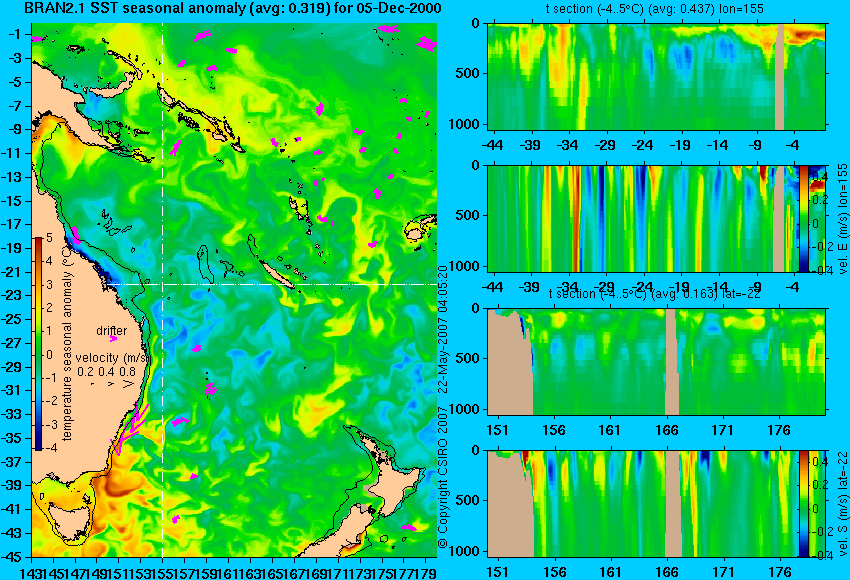The height and width of the screenshot is (580, 850).
Task: Click the 'vel. E (m/s) lon=155' color bar
Action: pos(803,218)
